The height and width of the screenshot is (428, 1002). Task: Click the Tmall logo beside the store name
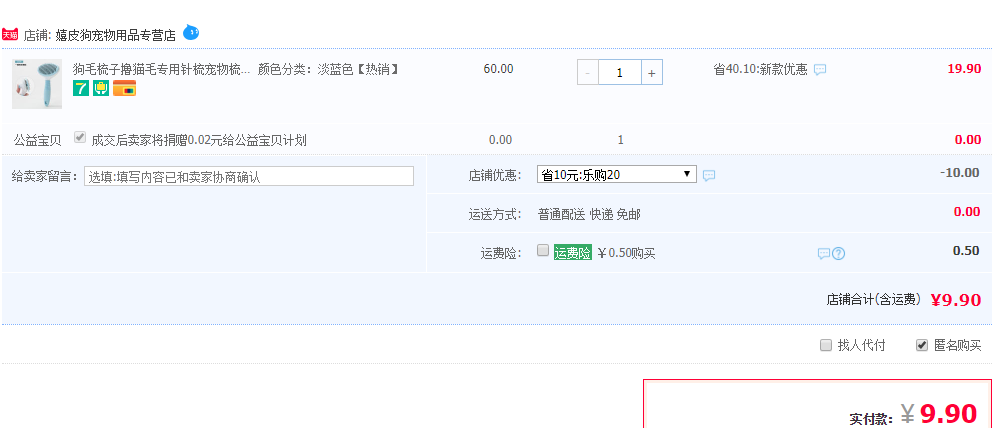click(x=11, y=34)
